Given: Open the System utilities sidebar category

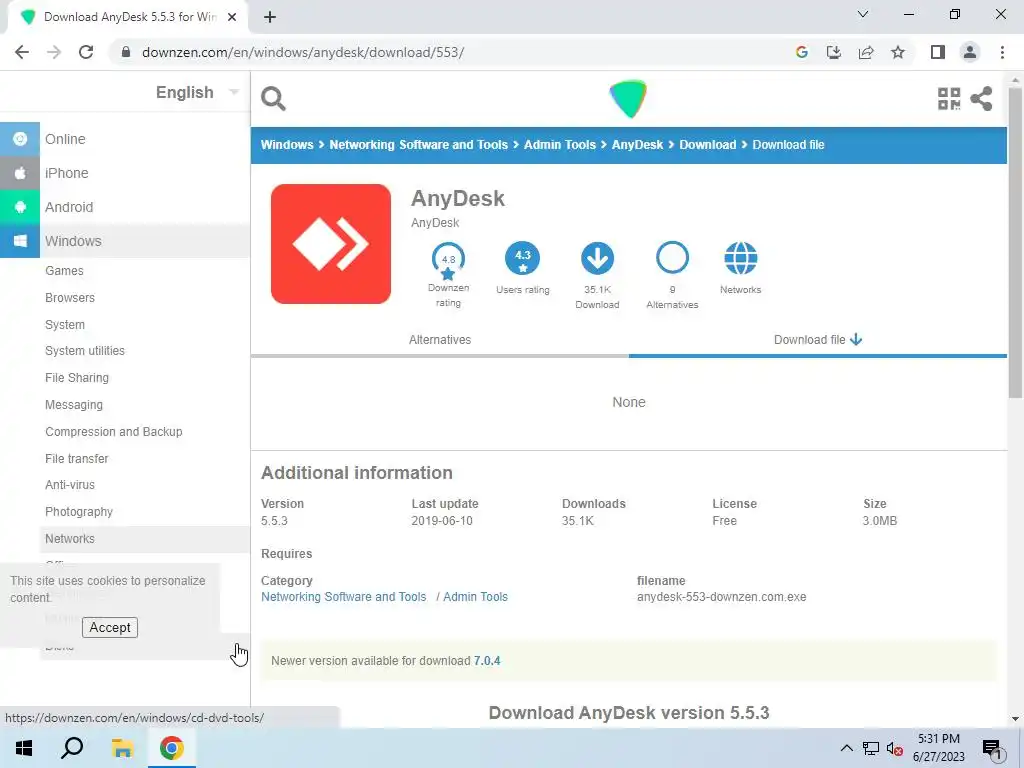Looking at the screenshot, I should click(x=85, y=351).
